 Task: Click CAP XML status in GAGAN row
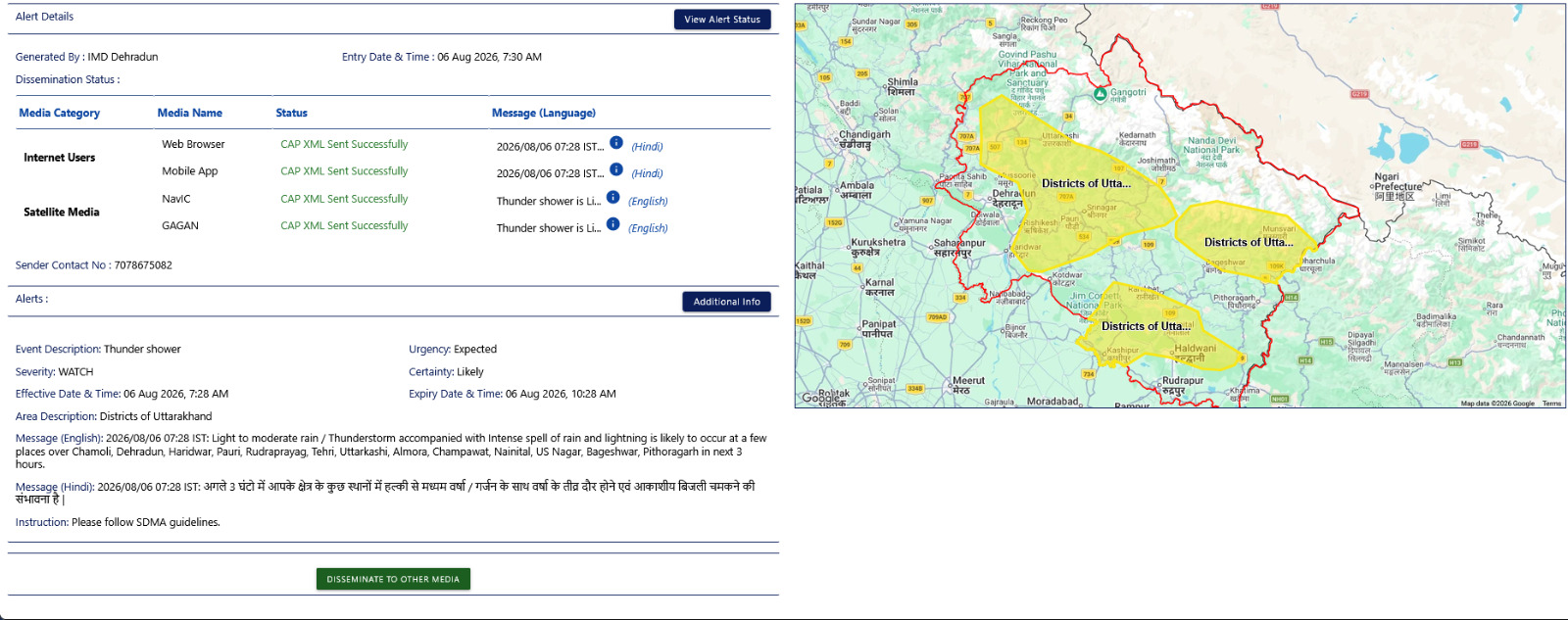344,225
